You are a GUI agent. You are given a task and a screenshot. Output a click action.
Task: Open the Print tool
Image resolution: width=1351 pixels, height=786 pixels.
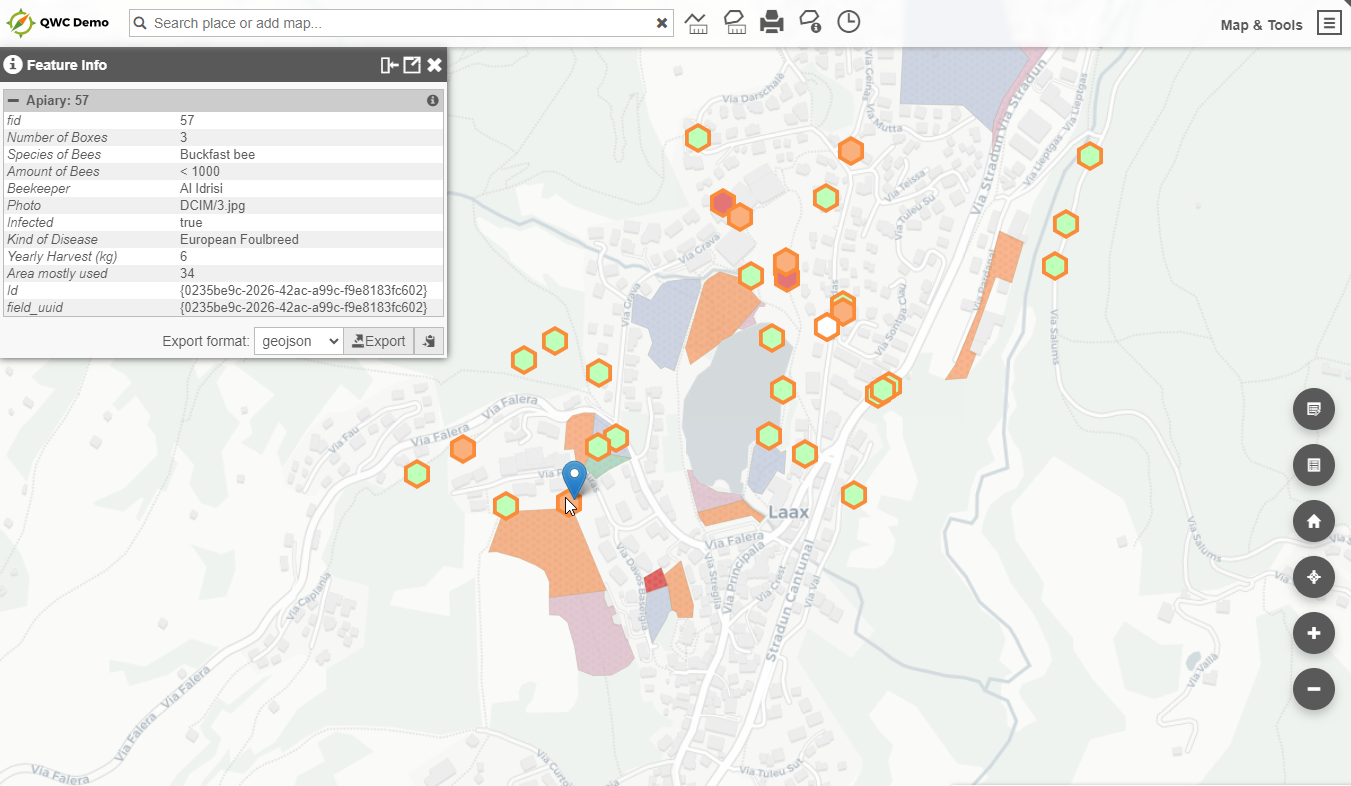(x=772, y=22)
